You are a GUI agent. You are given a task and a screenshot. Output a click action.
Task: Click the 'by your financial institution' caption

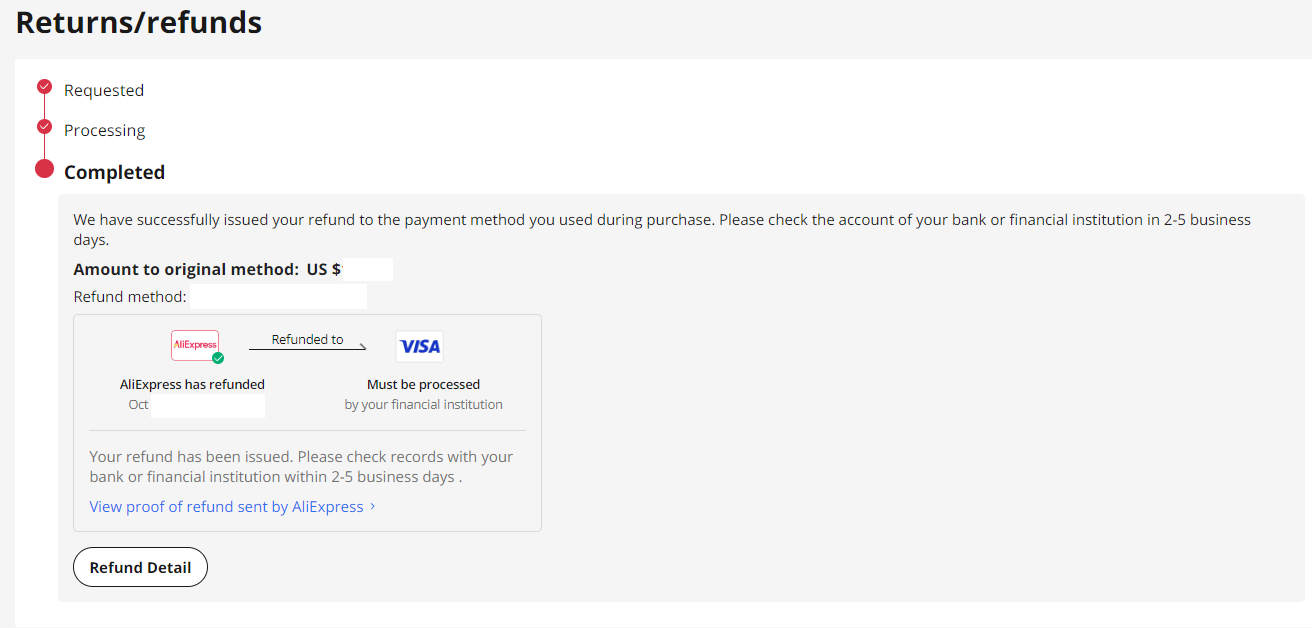coord(423,405)
